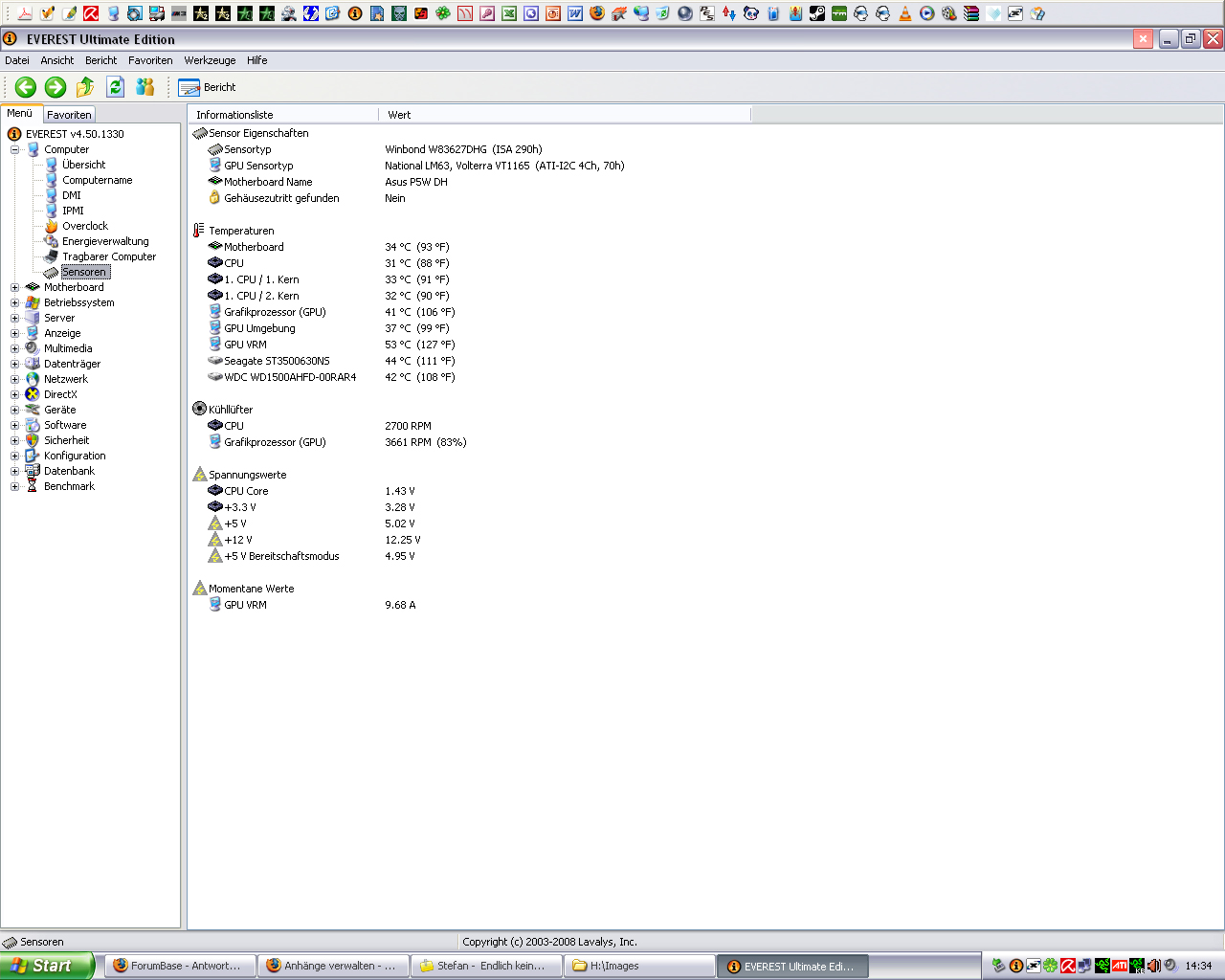Open the Hilfe menu
This screenshot has width=1225, height=980.
coord(257,60)
